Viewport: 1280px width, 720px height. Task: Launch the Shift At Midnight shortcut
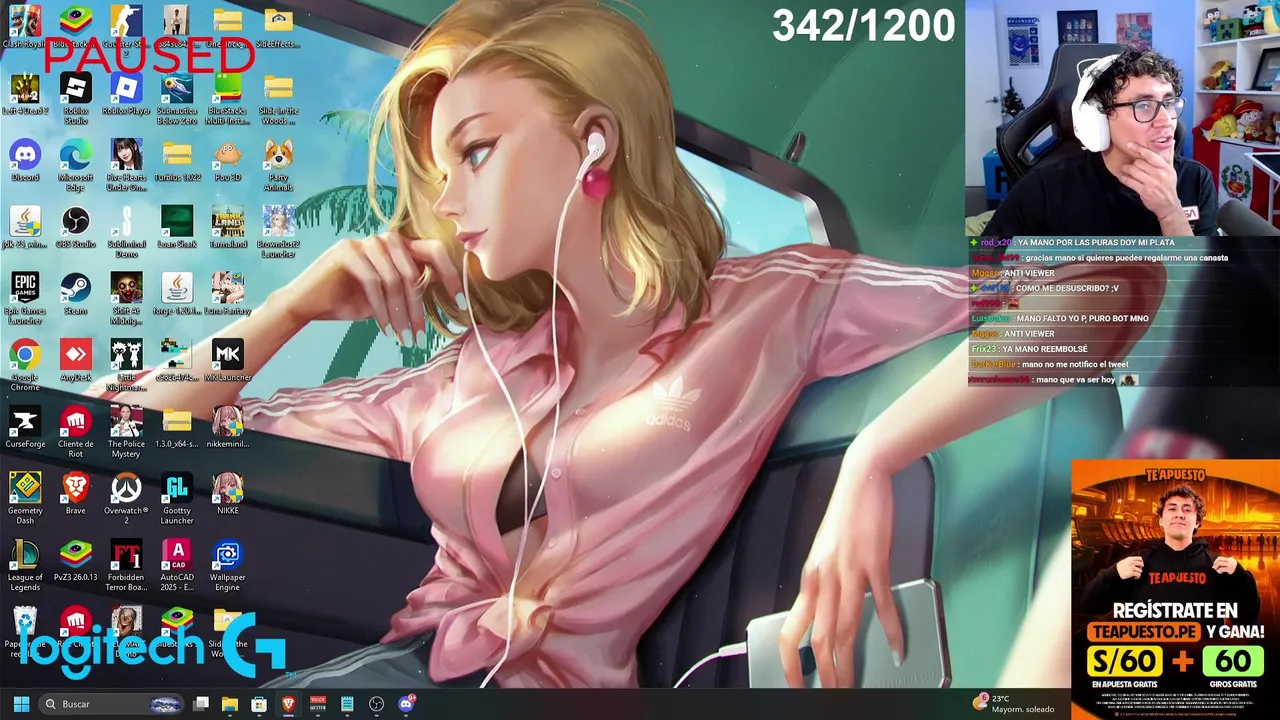pyautogui.click(x=126, y=298)
